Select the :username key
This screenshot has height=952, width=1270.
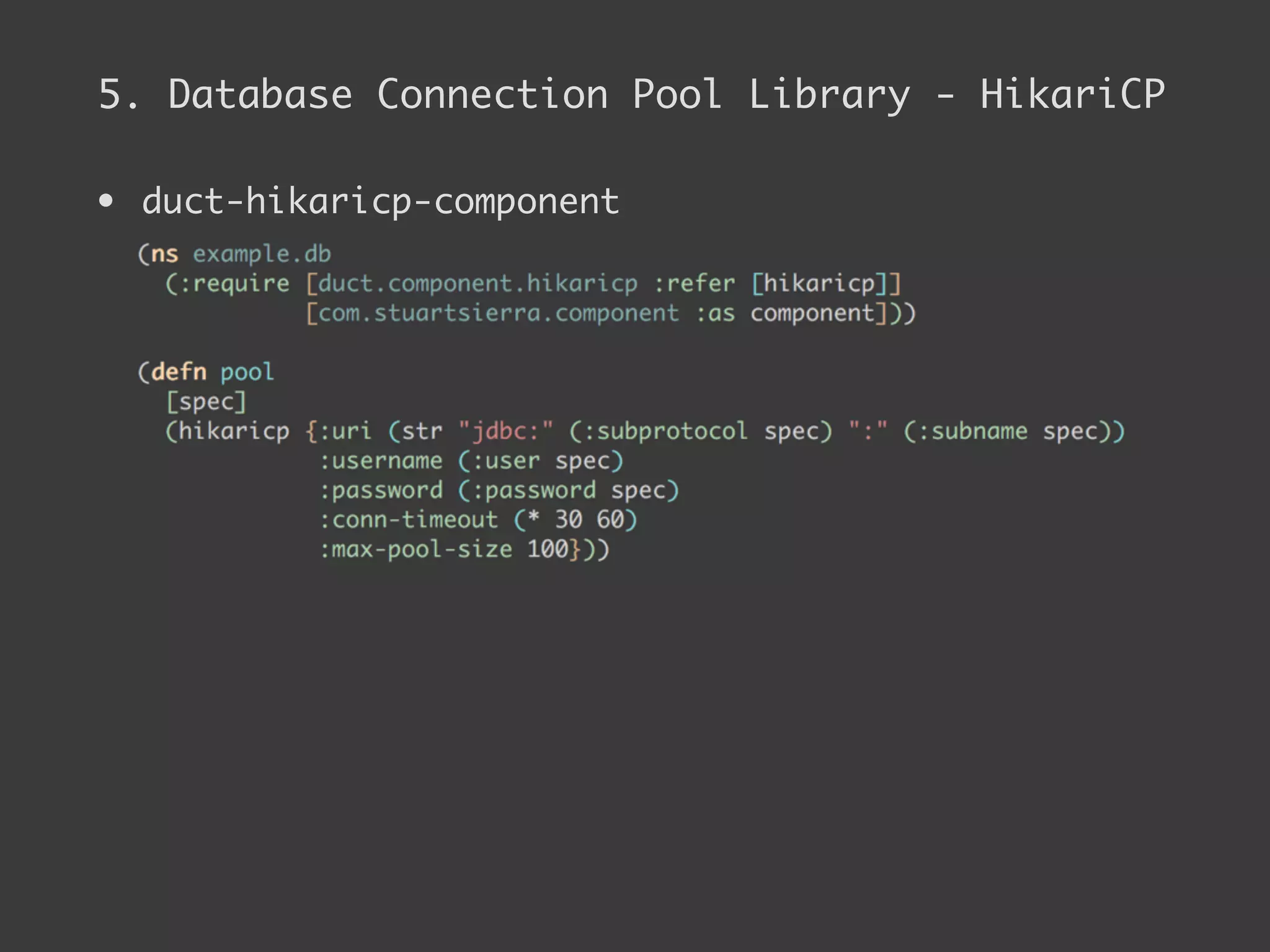tap(381, 461)
